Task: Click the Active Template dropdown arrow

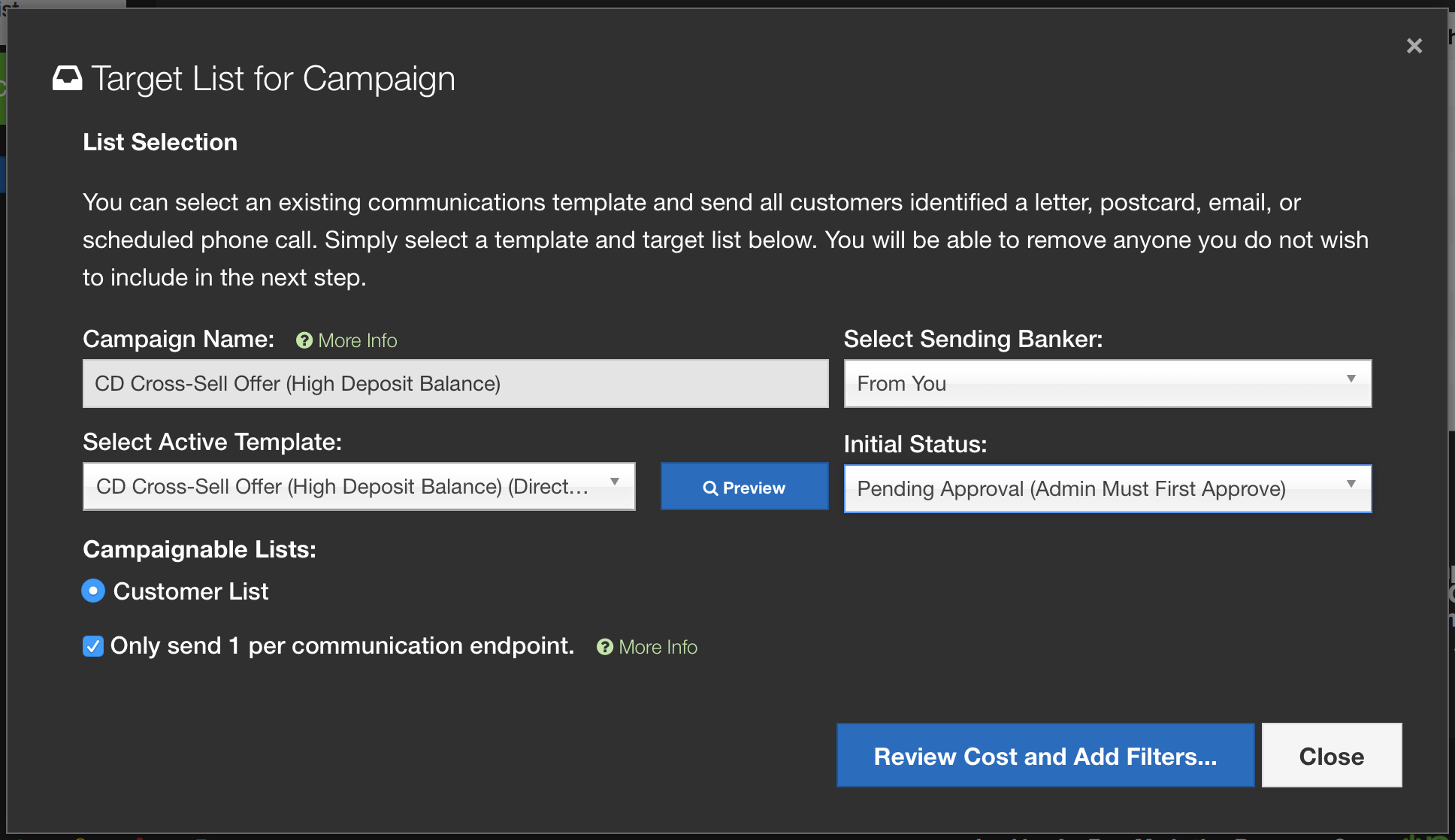Action: point(614,482)
